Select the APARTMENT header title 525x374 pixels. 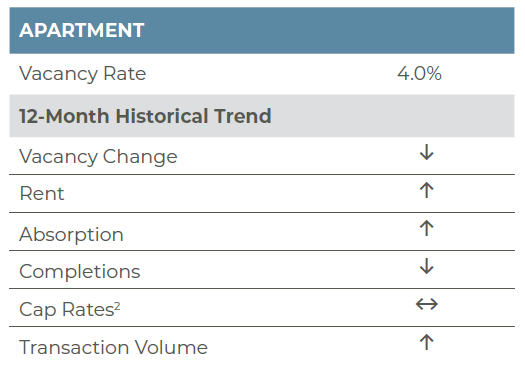(82, 30)
